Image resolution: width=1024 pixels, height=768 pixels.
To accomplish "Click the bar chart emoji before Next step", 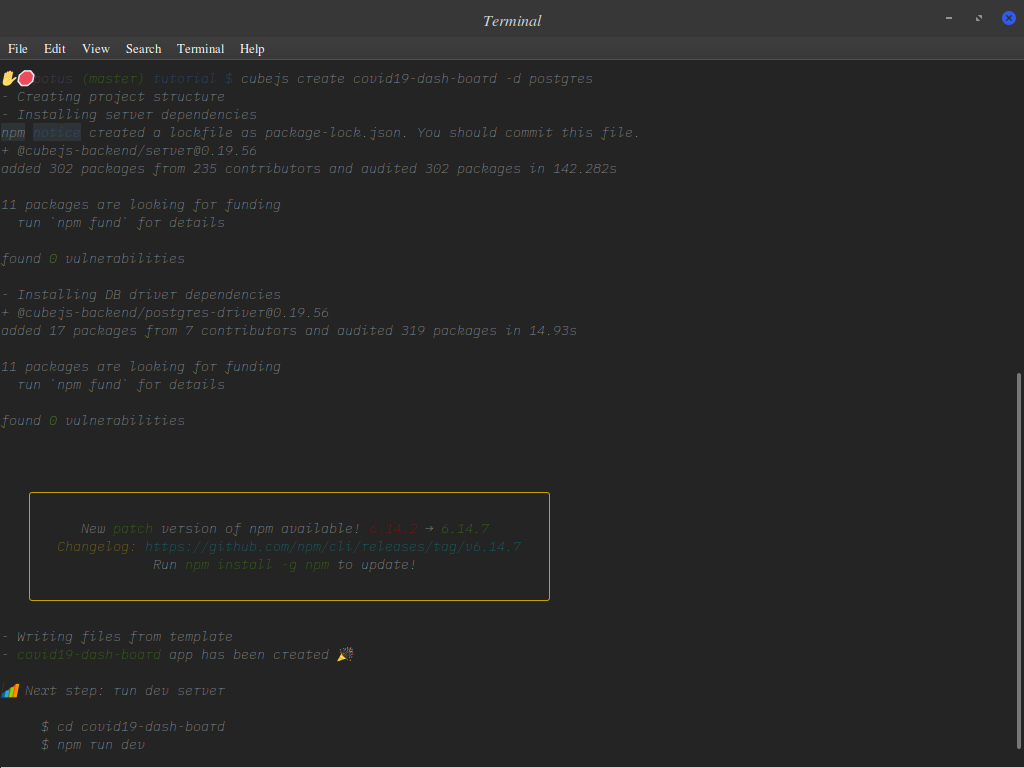I will pos(10,690).
